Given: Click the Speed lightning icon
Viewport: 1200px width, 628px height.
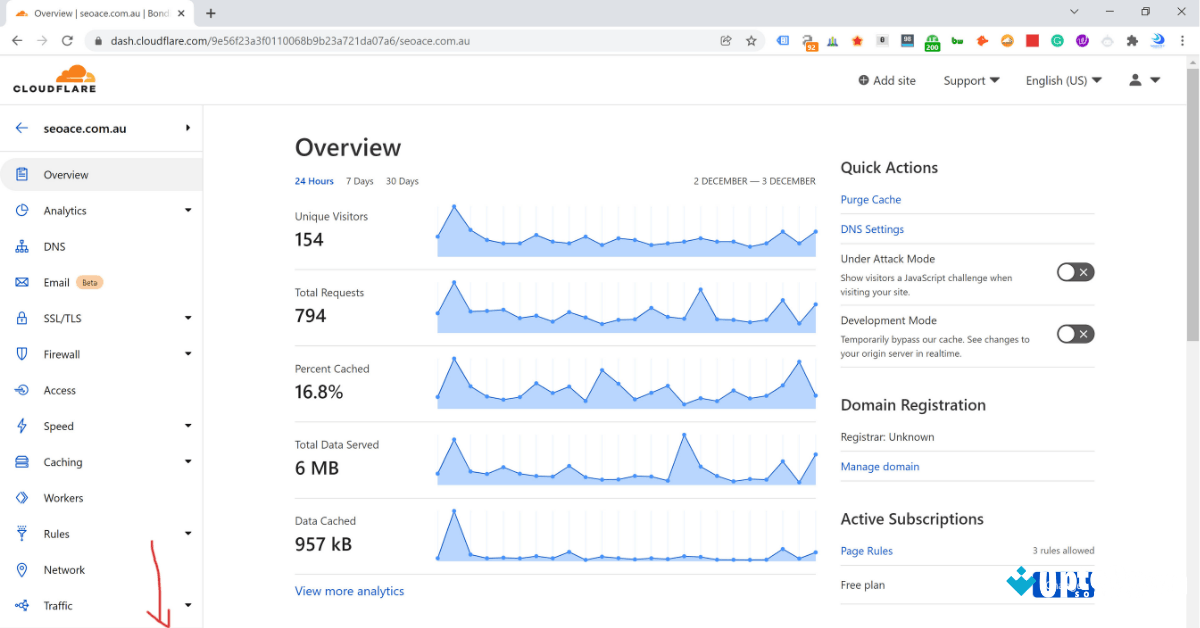Looking at the screenshot, I should 22,425.
